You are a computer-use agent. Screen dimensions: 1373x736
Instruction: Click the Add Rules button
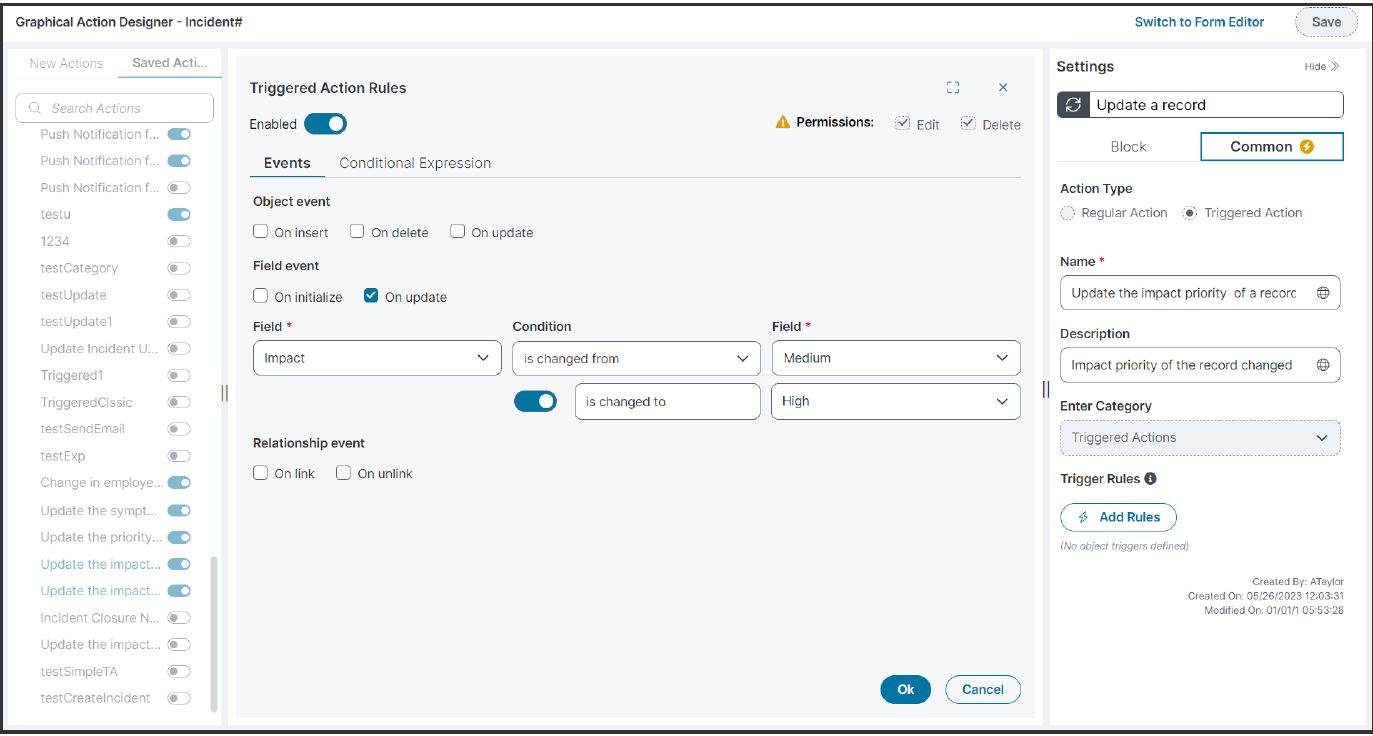coord(1118,517)
